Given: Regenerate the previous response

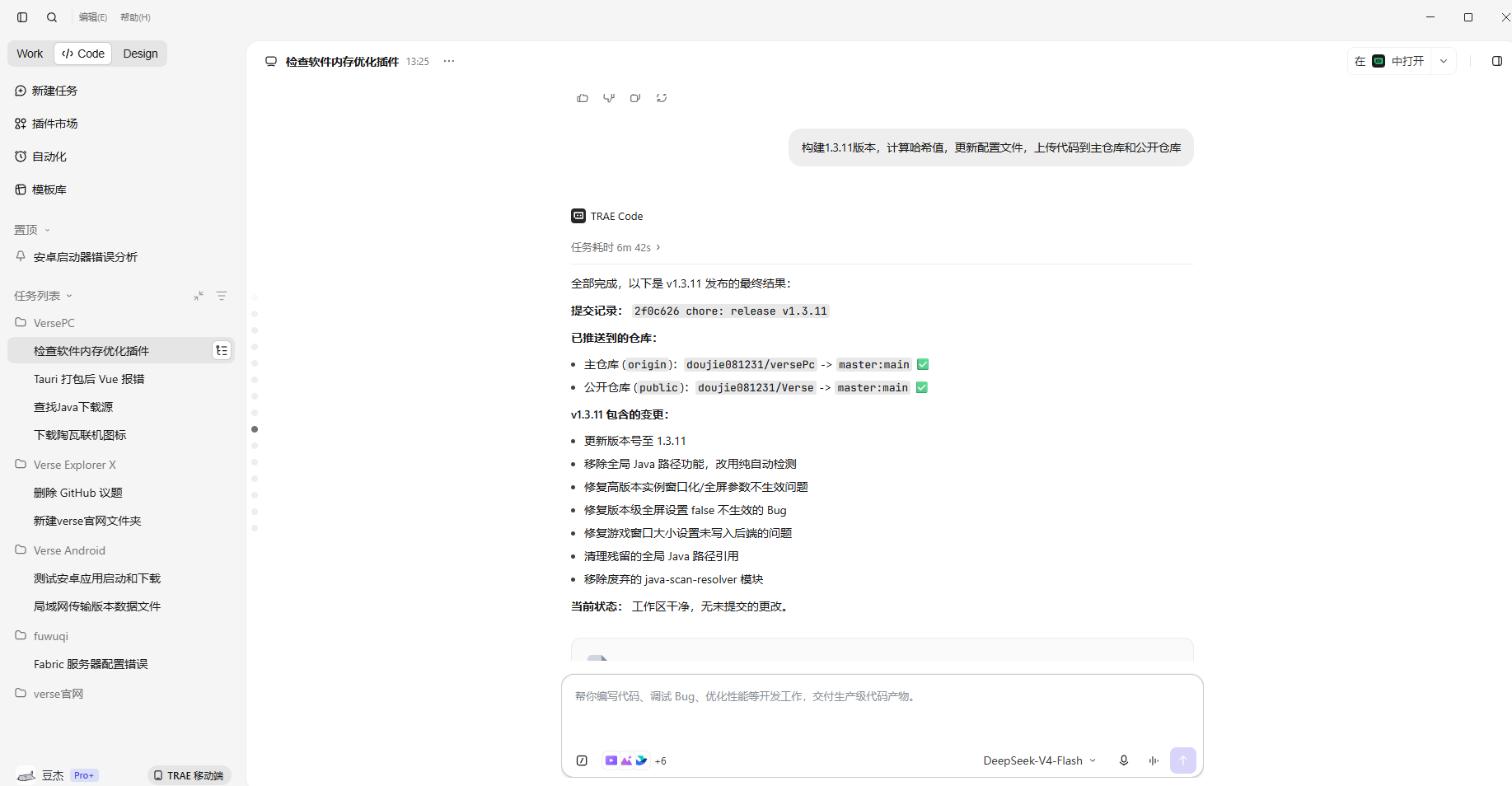Looking at the screenshot, I should coord(662,98).
